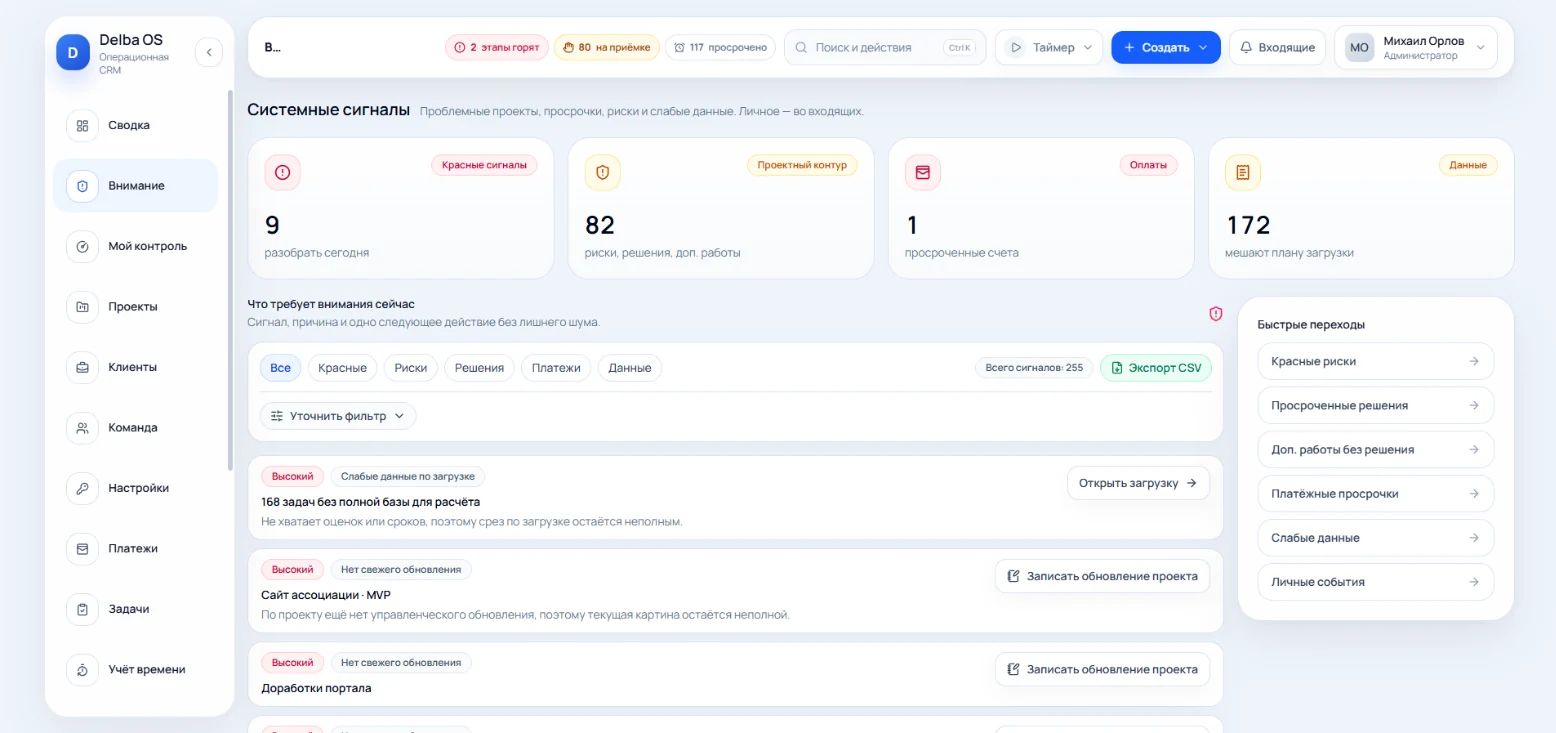1556x733 pixels.
Task: Collapse the sidebar with the chevron button
Action: coord(209,51)
